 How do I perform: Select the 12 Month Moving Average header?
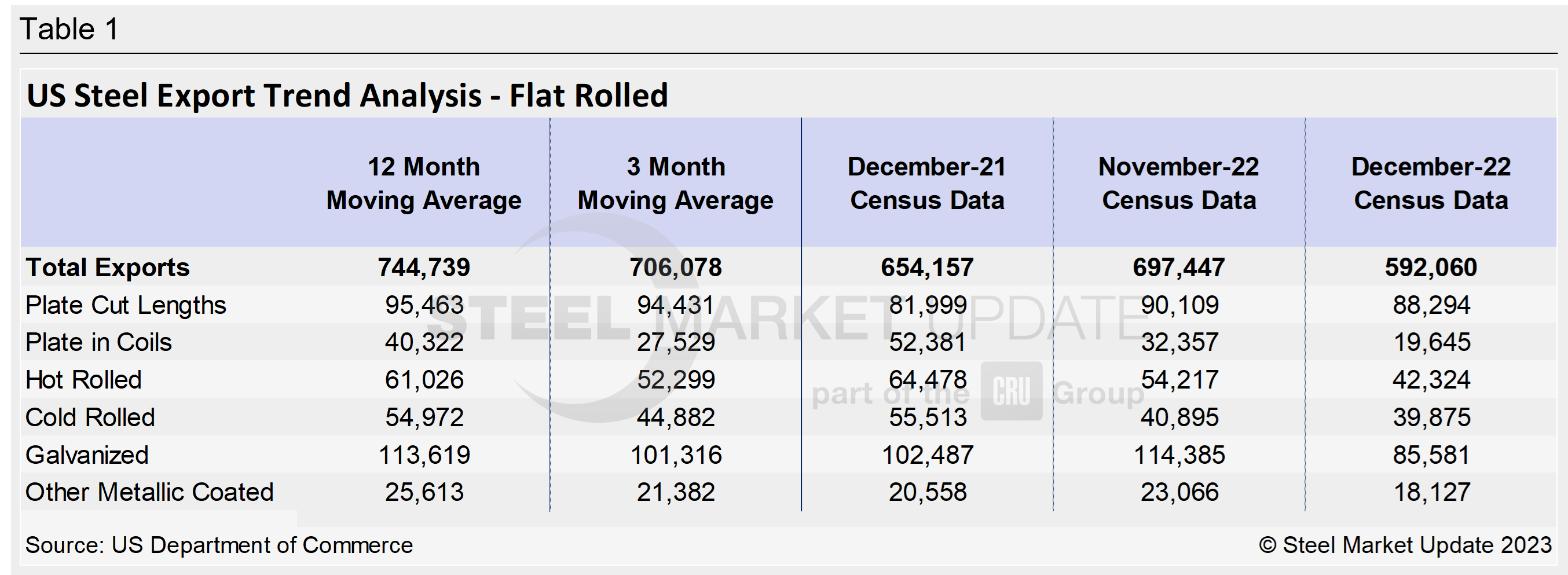click(x=424, y=183)
